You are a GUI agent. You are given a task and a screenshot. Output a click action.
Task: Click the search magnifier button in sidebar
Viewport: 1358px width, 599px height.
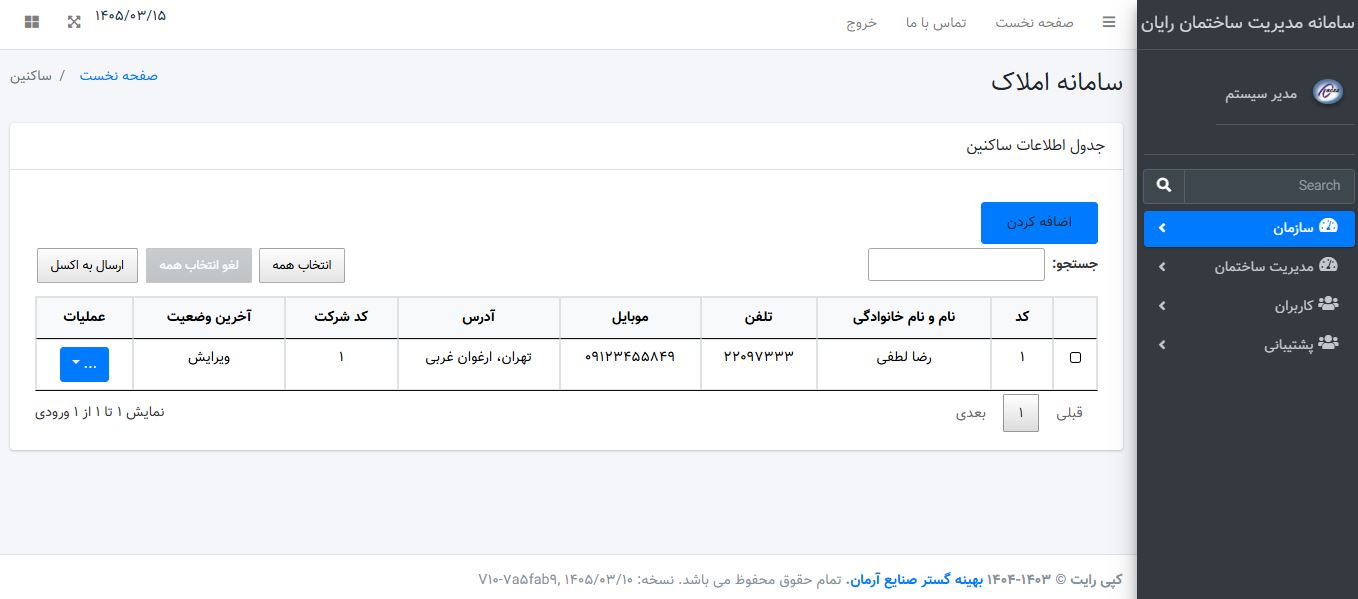1164,186
